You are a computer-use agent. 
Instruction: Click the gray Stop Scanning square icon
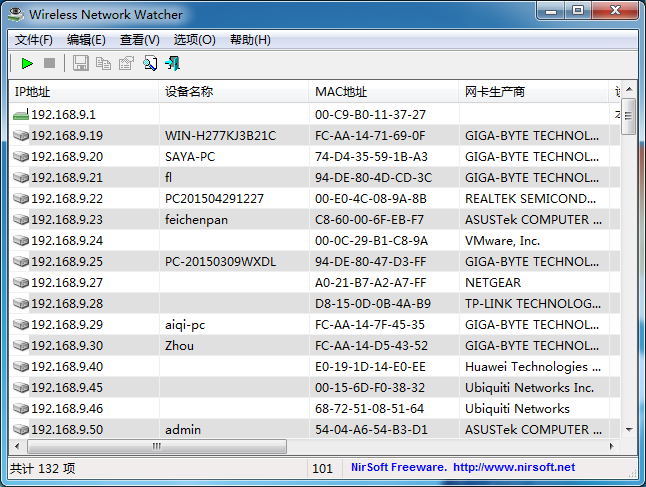(x=50, y=64)
